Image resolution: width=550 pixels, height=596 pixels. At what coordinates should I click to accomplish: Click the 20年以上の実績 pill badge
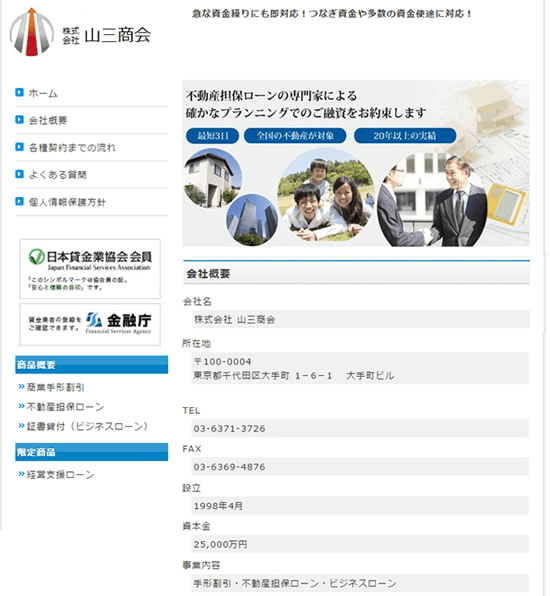tap(405, 136)
